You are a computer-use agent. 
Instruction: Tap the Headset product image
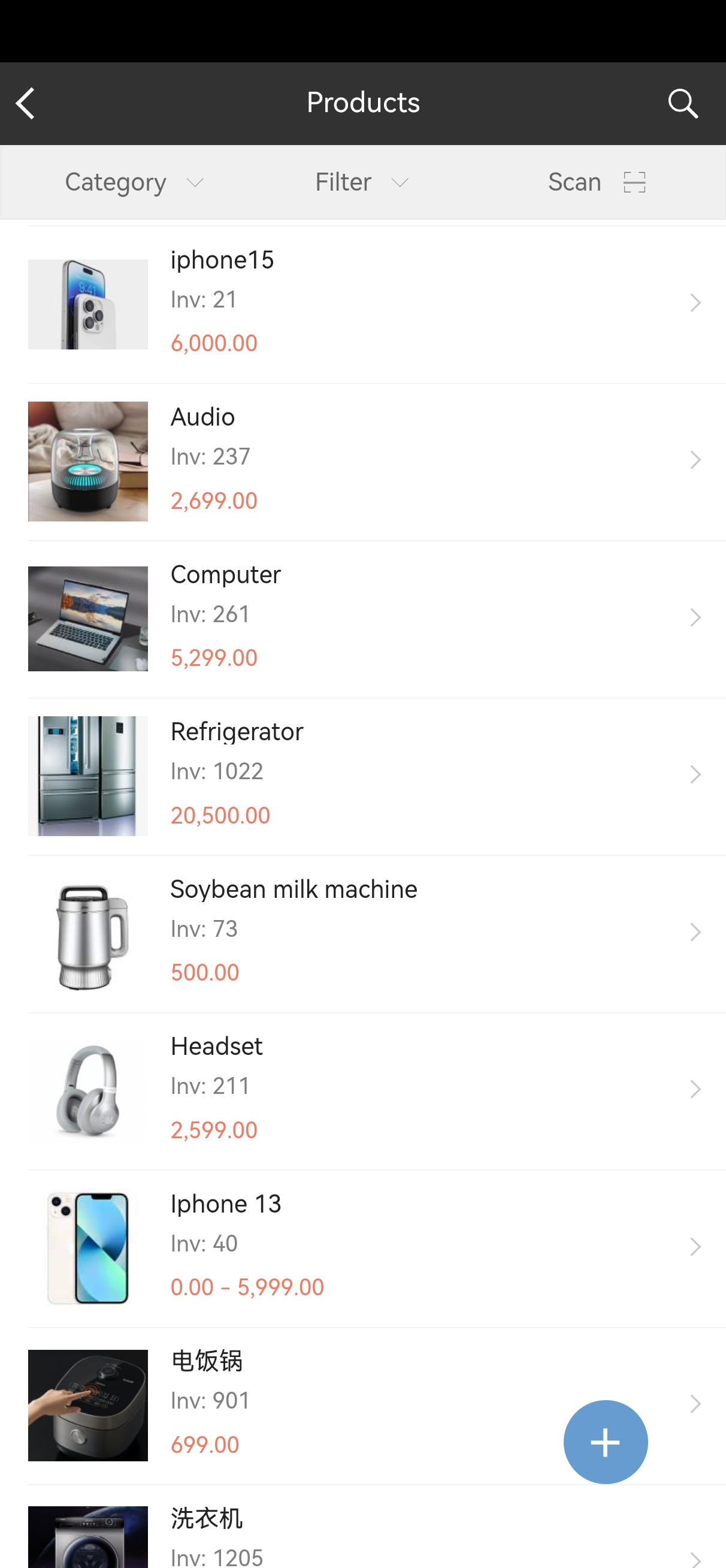[x=87, y=1090]
